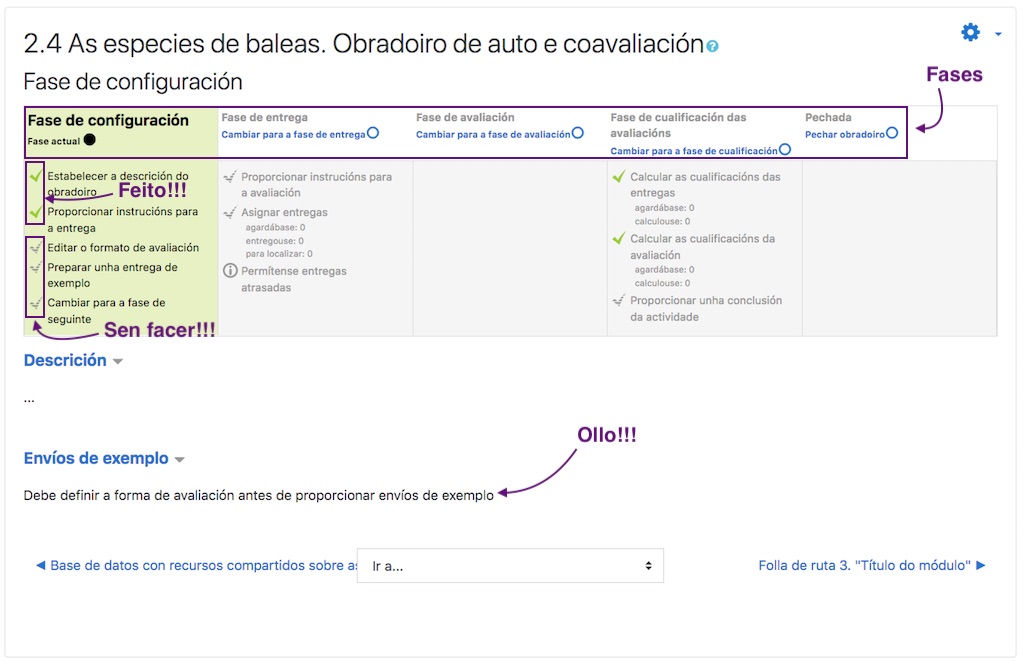This screenshot has height=662, width=1024.
Task: Open the gear settings menu icon
Action: [x=970, y=32]
